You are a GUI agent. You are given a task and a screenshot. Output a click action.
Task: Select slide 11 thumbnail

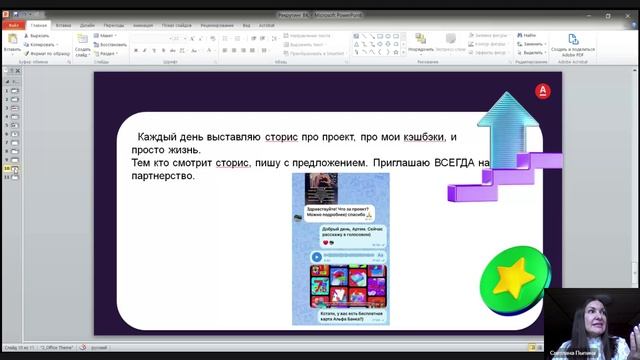pyautogui.click(x=15, y=177)
